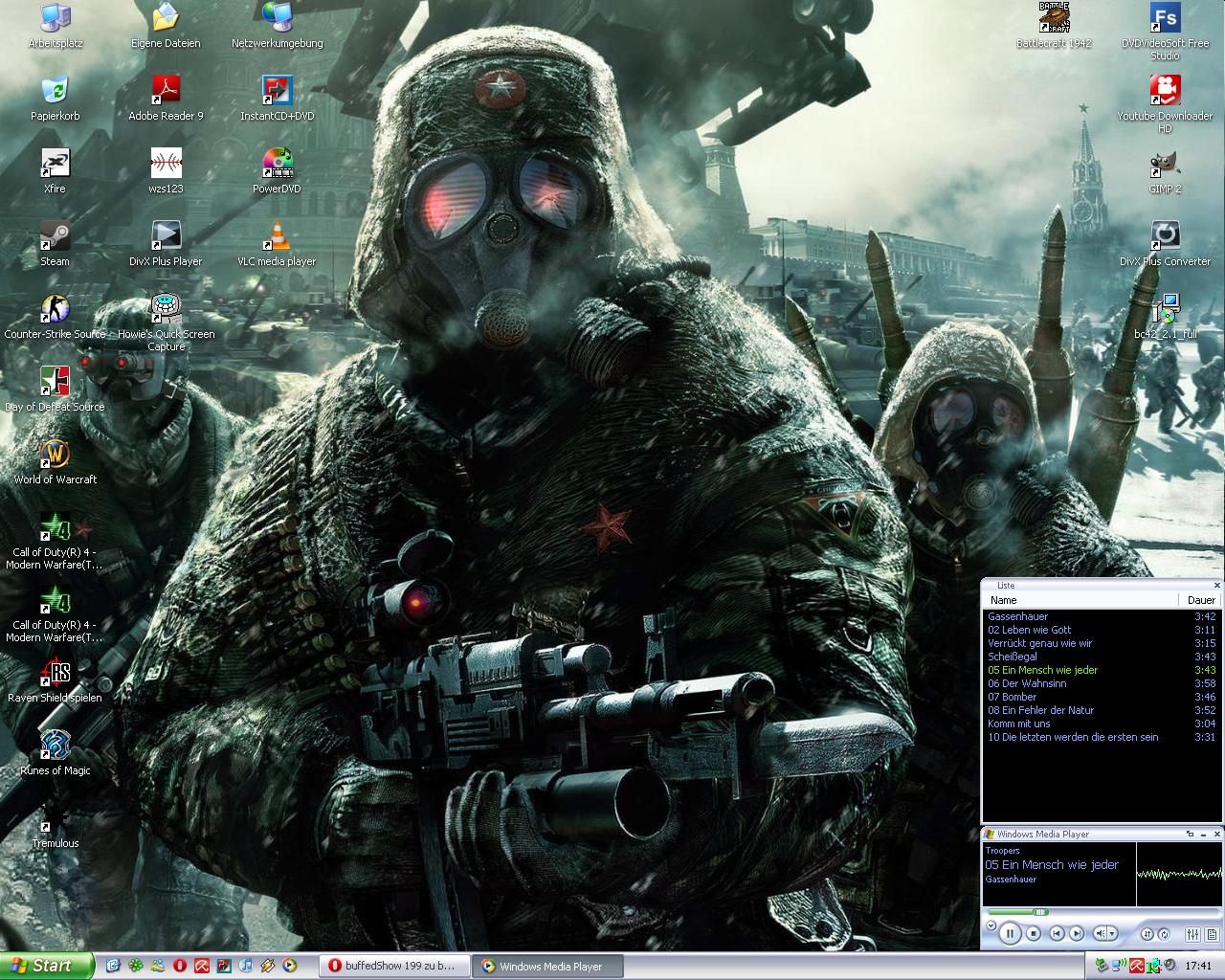This screenshot has width=1225, height=980.
Task: Select the Counter-Strike Source shortcut
Action: pyautogui.click(x=55, y=317)
